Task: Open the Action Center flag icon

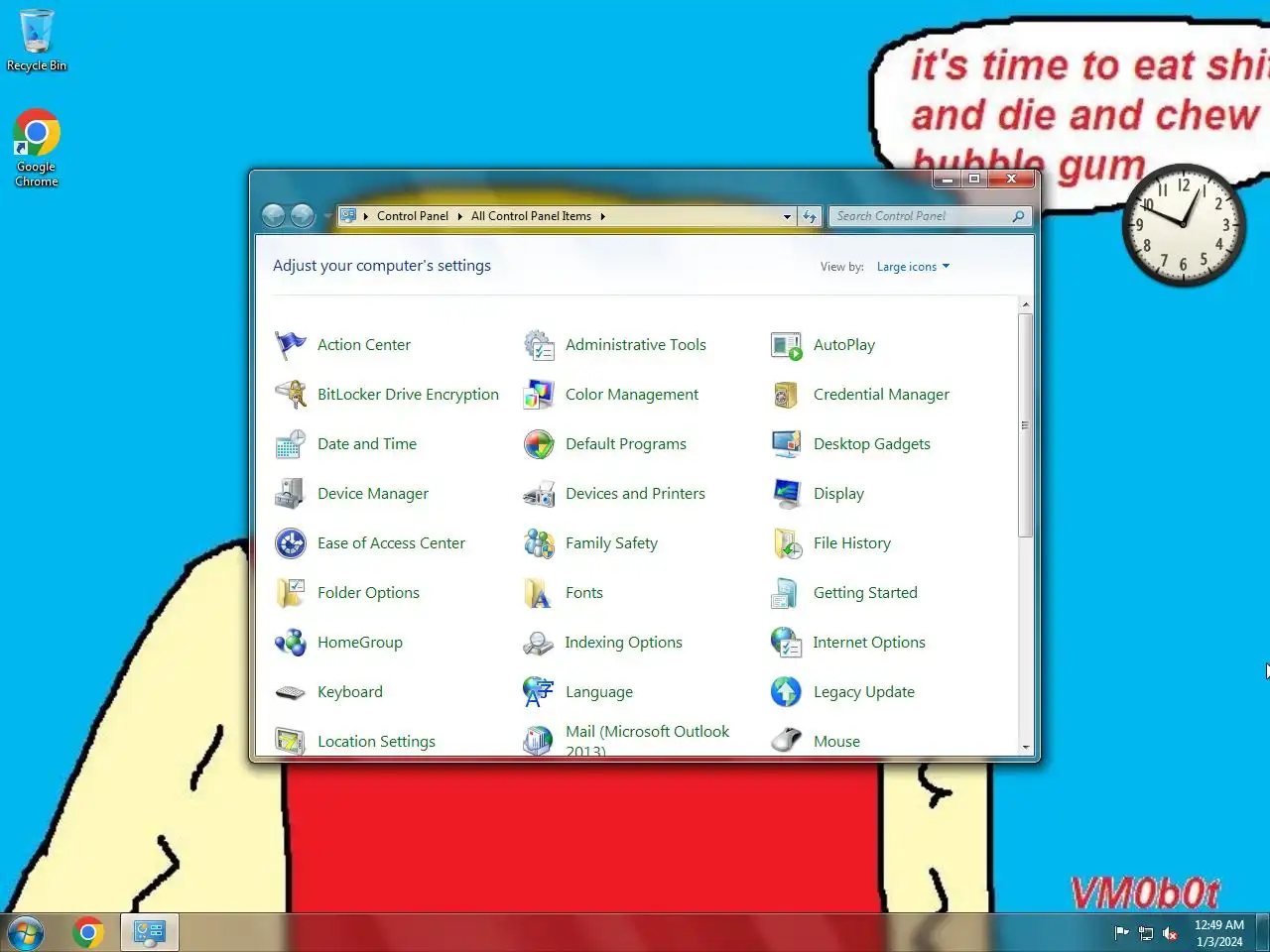Action: pyautogui.click(x=290, y=345)
